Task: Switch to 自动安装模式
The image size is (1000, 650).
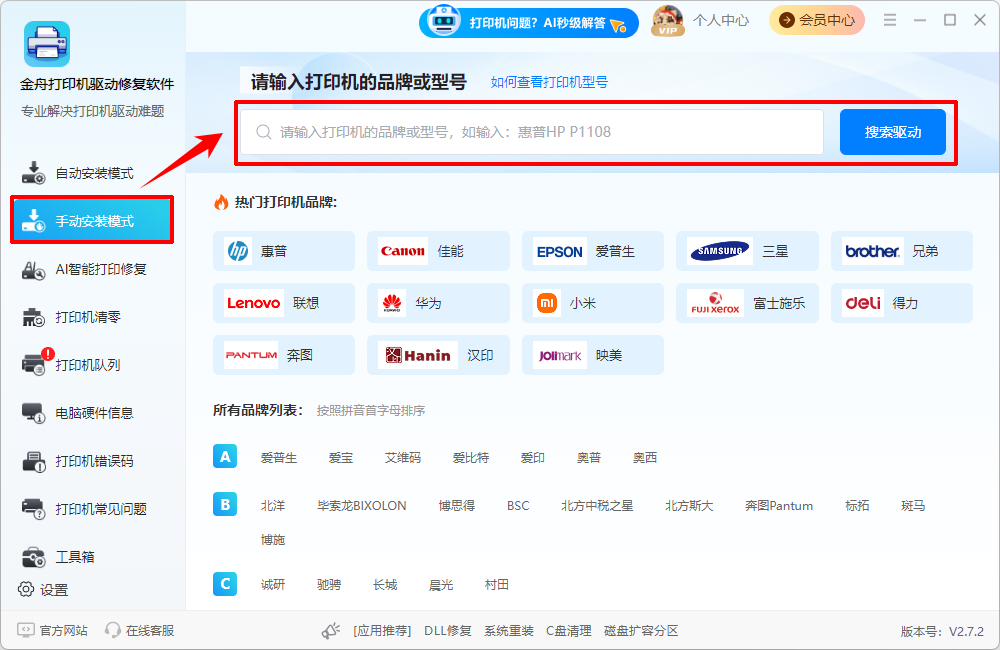Action: click(x=92, y=173)
